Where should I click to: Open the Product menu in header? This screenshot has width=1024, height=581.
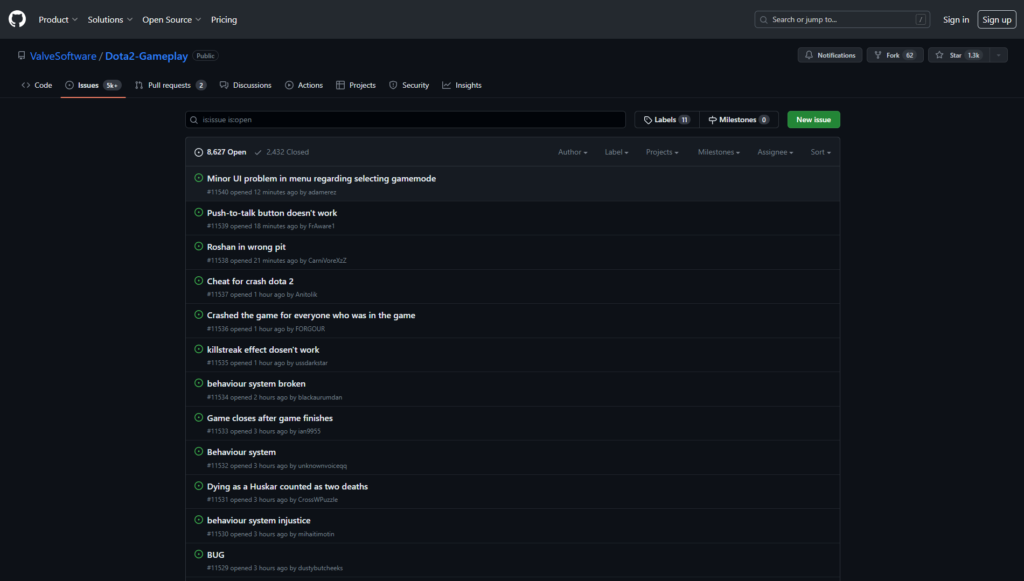(56, 19)
